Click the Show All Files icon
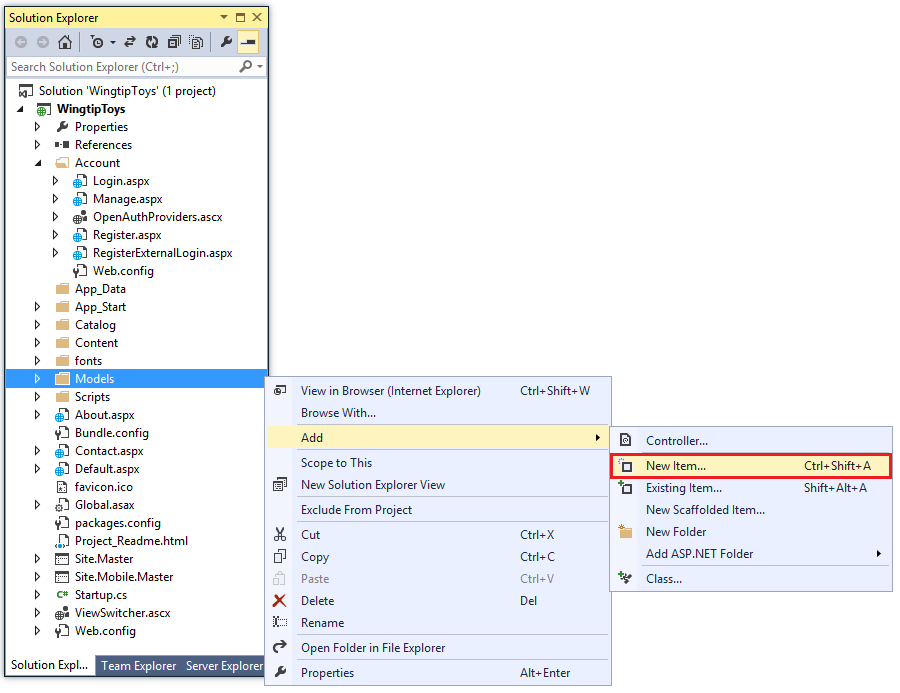The width and height of the screenshot is (900, 693). tap(197, 42)
